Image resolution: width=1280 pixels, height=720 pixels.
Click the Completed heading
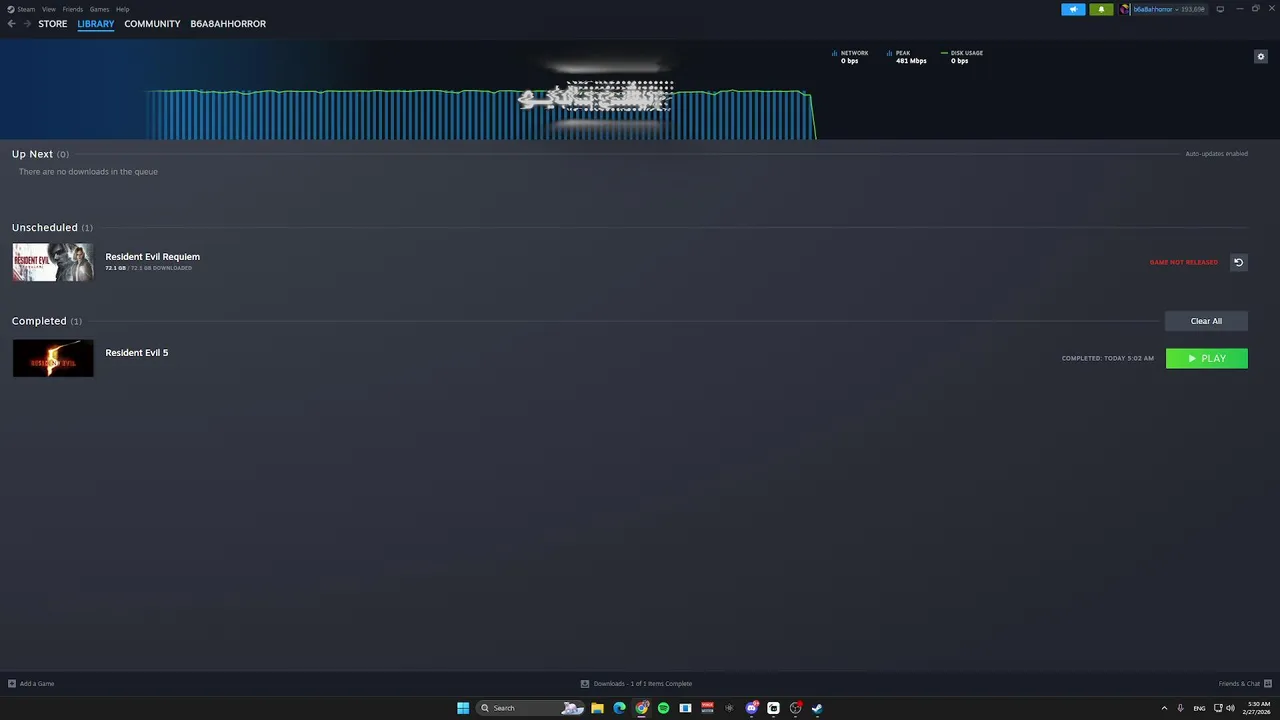[39, 321]
